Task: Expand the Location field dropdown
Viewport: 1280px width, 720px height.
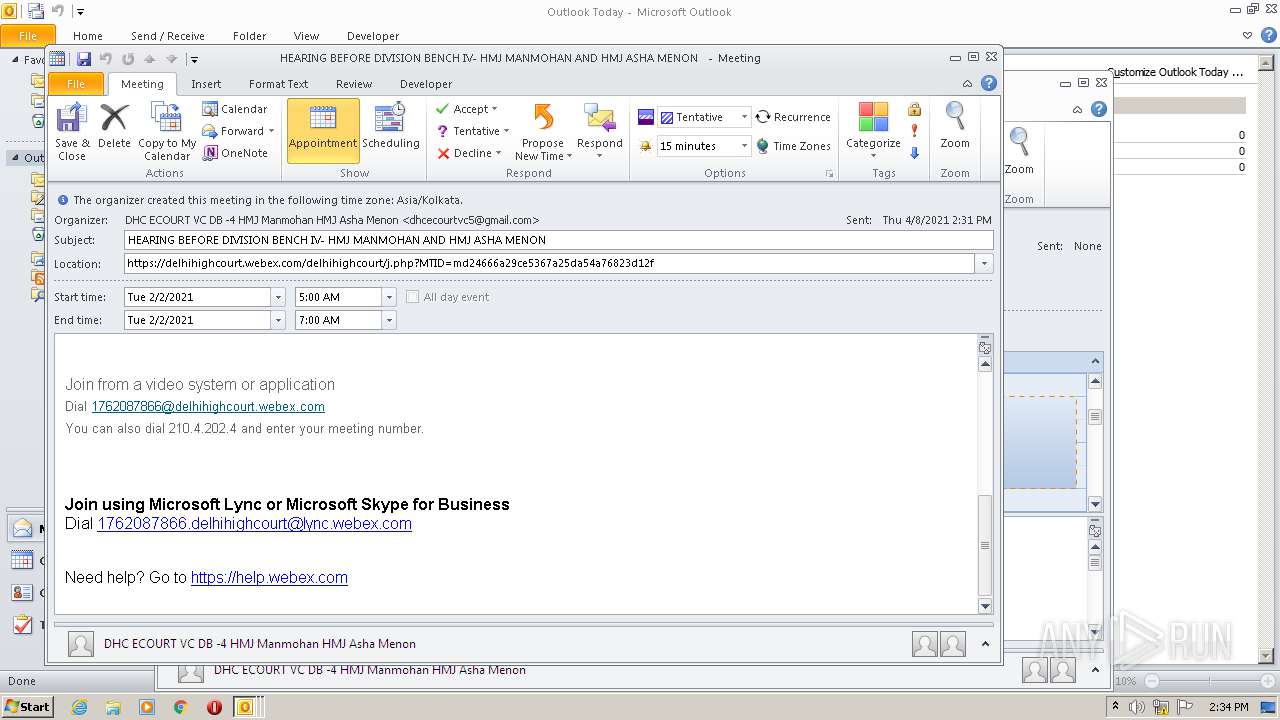Action: (x=985, y=264)
